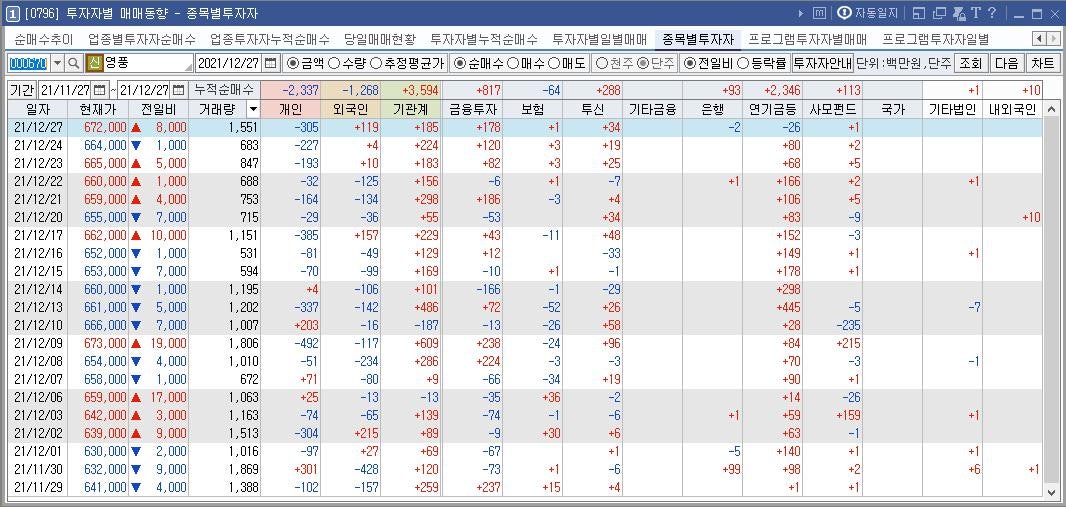Click the 다음 next button
The width and height of the screenshot is (1066, 507).
click(x=1006, y=63)
